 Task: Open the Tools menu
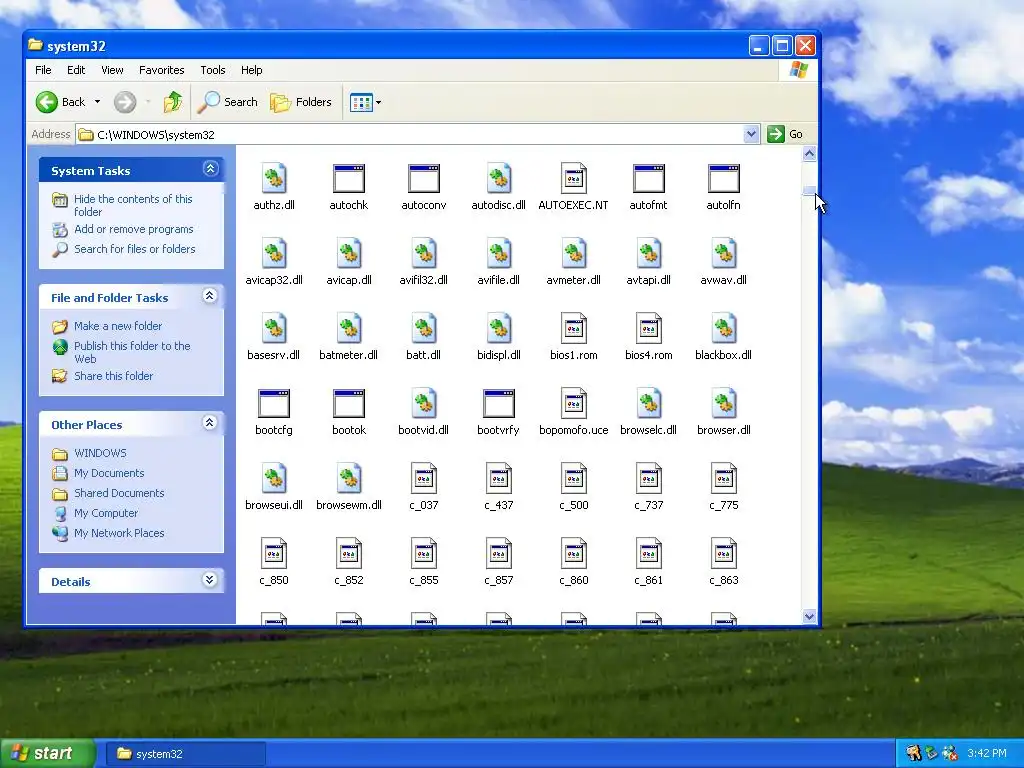pos(212,70)
